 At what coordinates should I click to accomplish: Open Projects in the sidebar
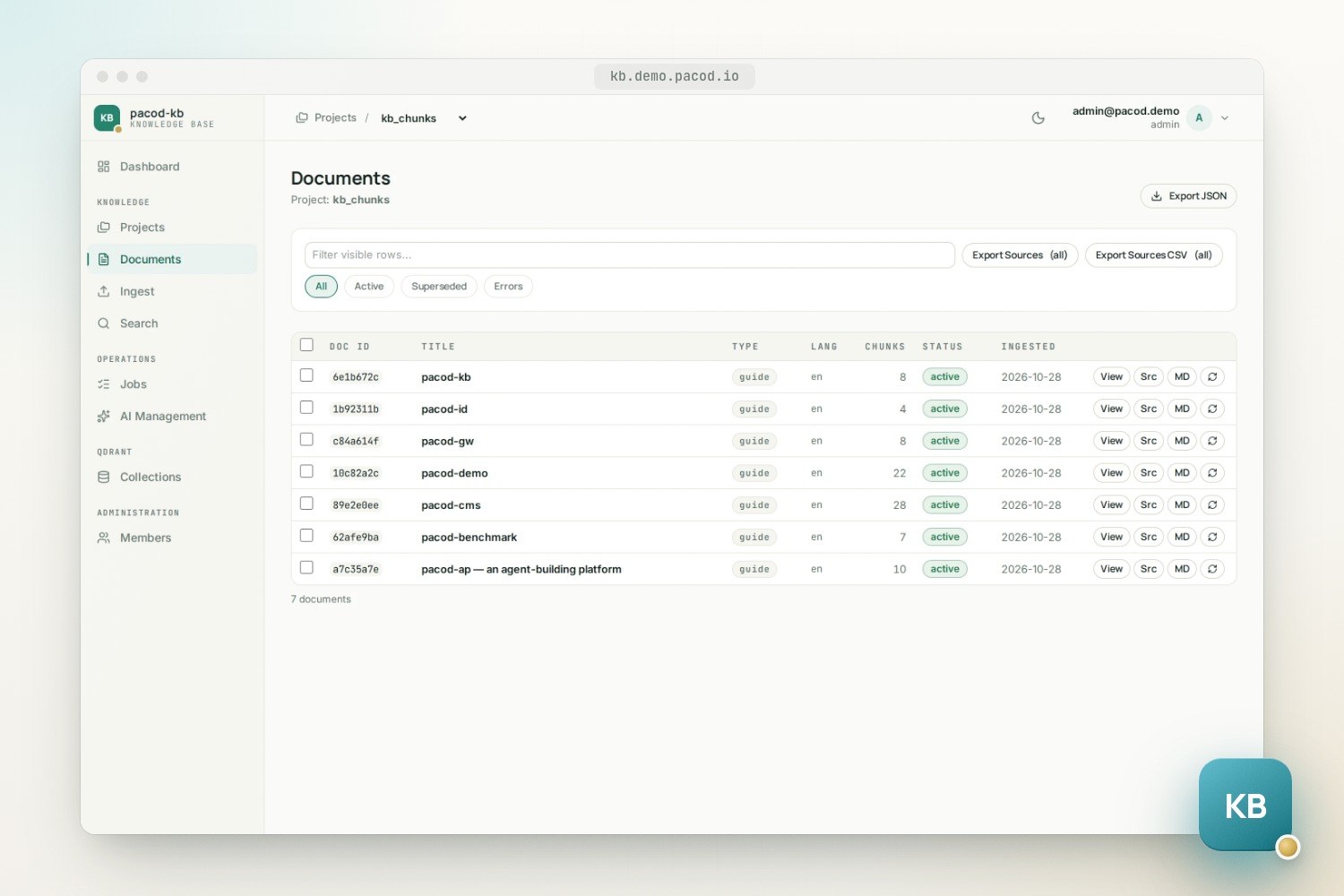point(172,228)
